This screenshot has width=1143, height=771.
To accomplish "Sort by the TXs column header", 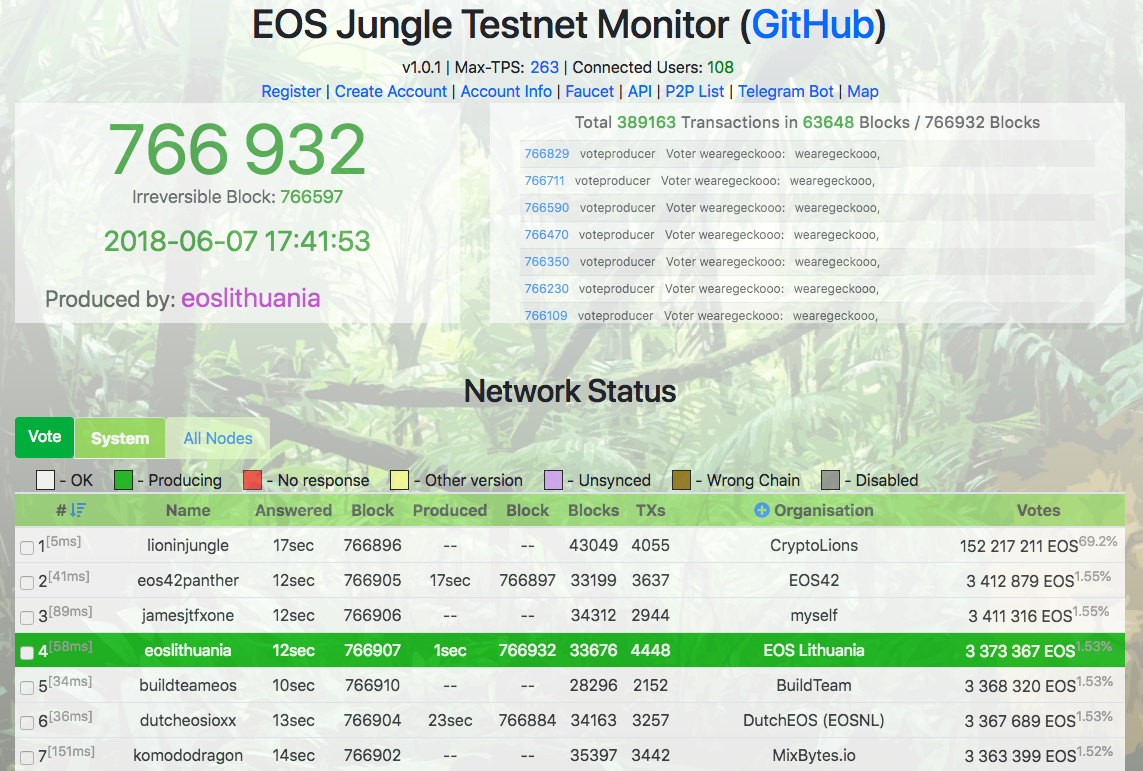I will coord(650,510).
